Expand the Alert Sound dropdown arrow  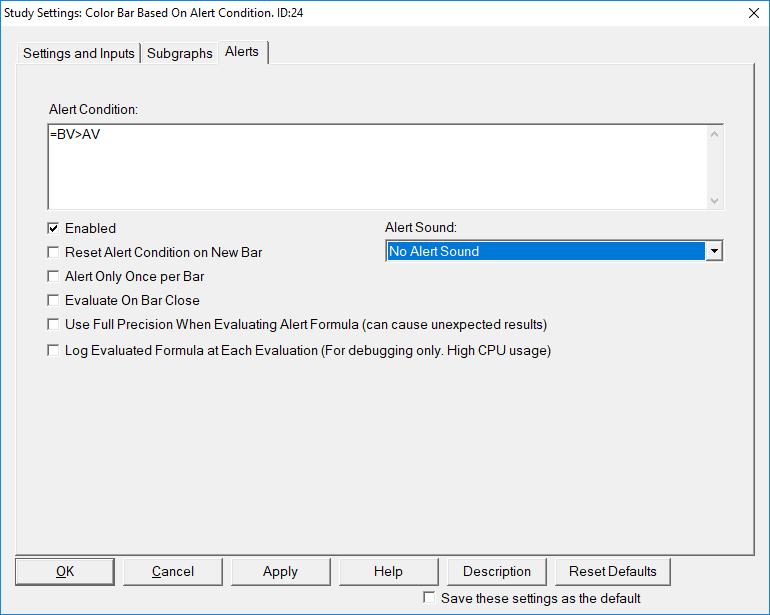[714, 251]
